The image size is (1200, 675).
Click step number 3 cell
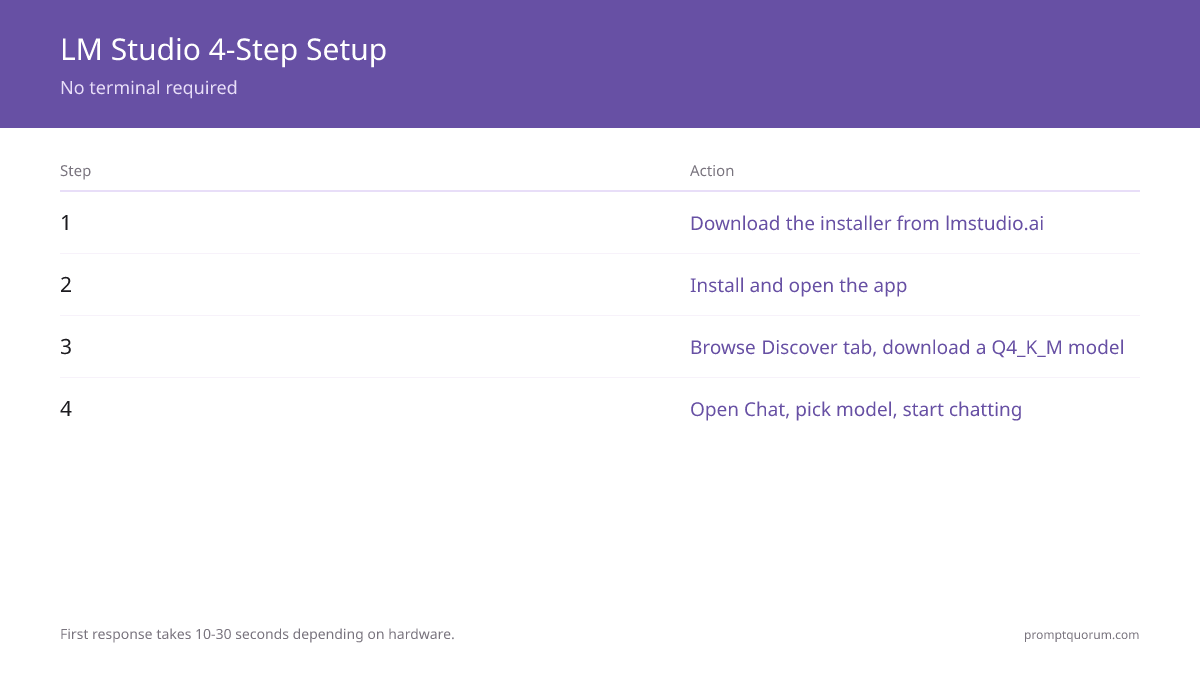click(66, 347)
